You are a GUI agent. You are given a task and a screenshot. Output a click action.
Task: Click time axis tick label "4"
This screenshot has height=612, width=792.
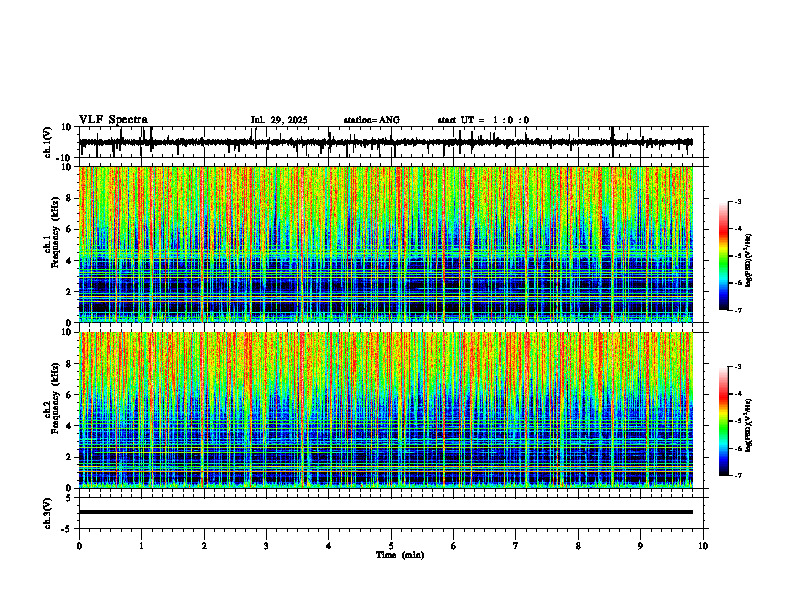coord(329,546)
